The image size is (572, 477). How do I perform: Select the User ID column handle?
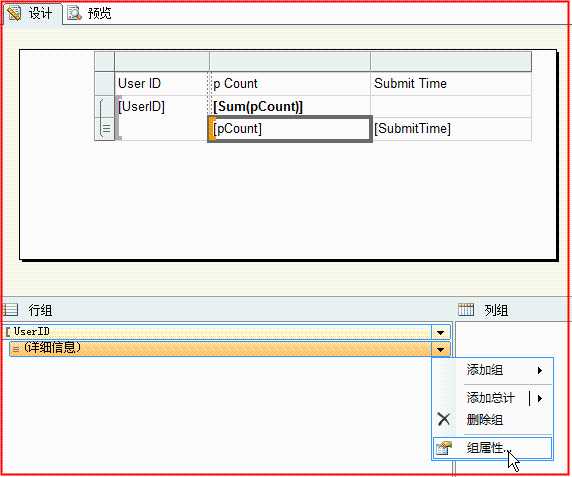click(162, 61)
